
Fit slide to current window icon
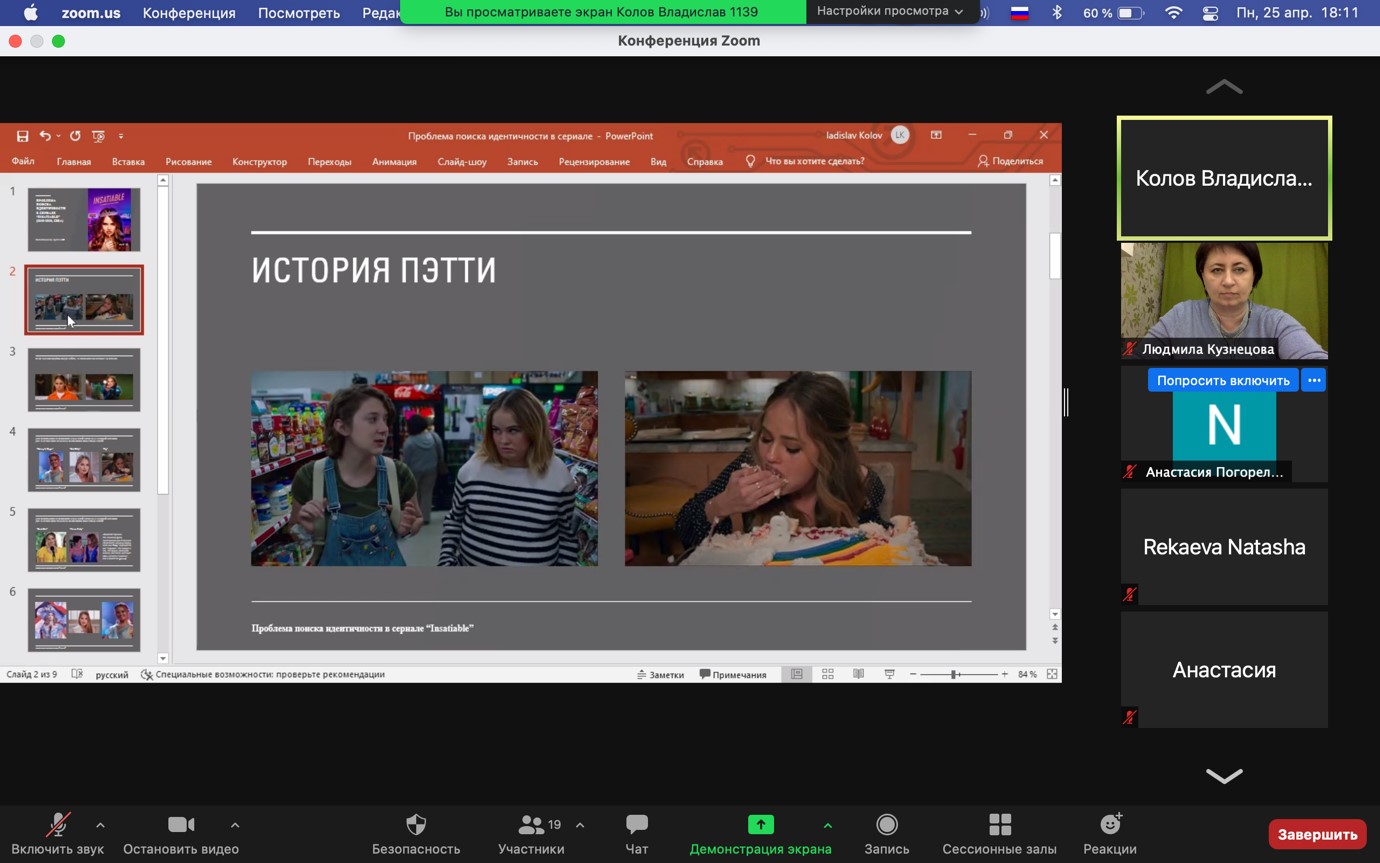pyautogui.click(x=1052, y=674)
